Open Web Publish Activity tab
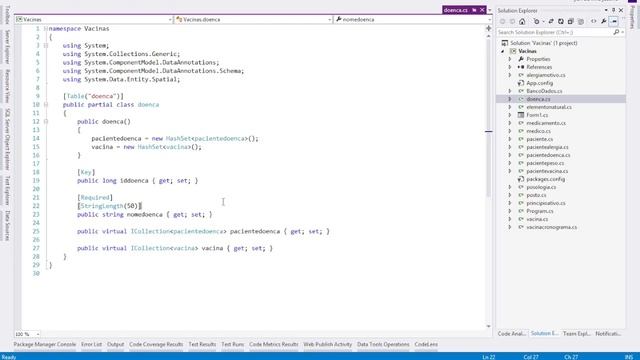Screen dimensions: 640x360 coord(327,344)
